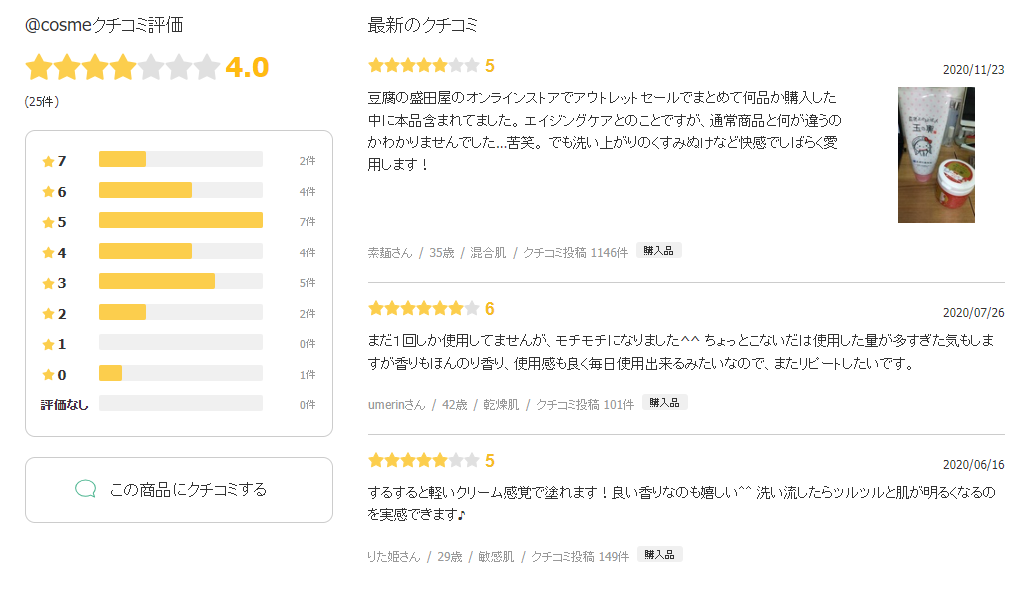The image size is (1022, 592).
Task: Click the 5-star rating row star icon
Action: tap(48, 222)
